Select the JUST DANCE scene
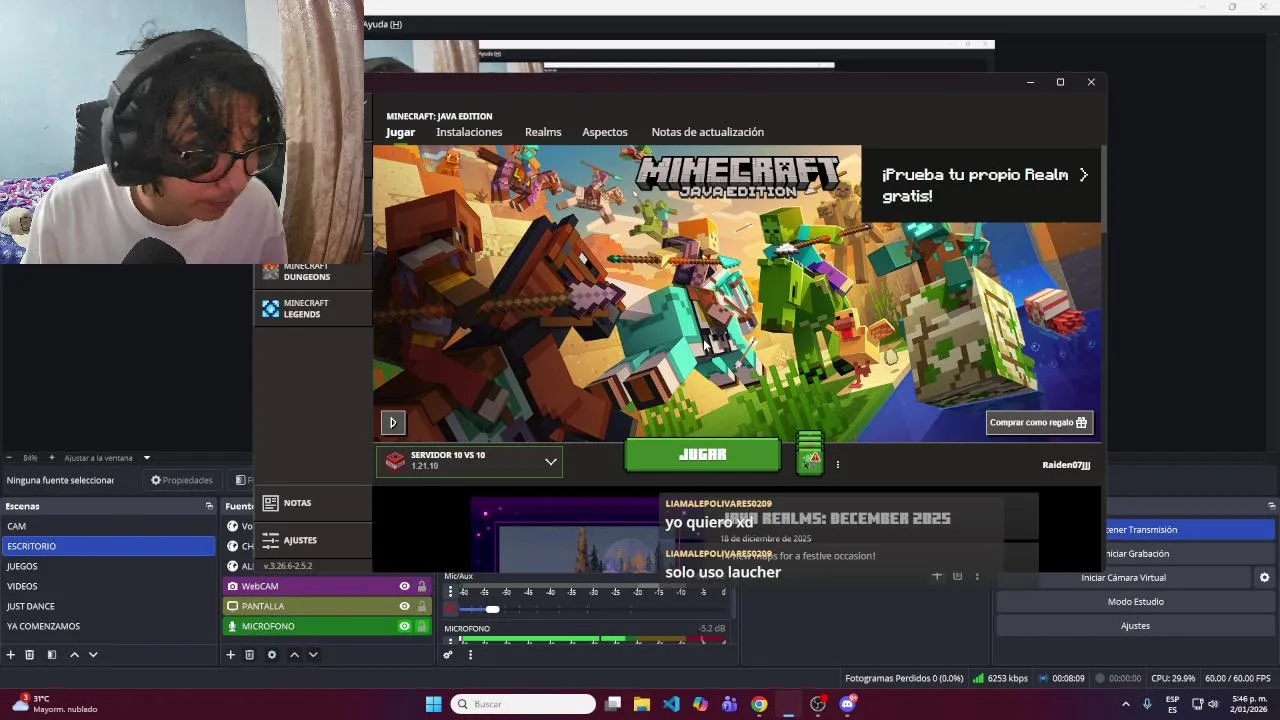1280x720 pixels. (x=108, y=606)
